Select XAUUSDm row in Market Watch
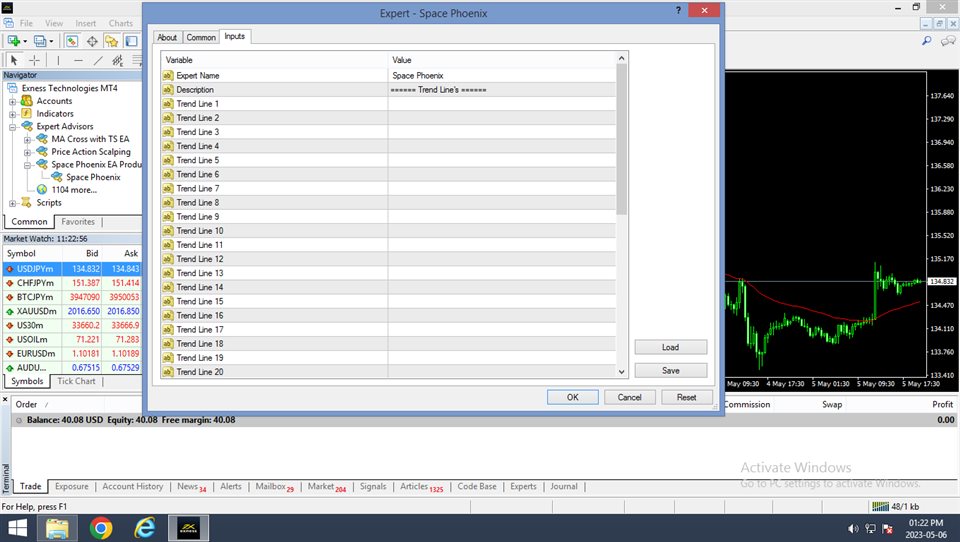This screenshot has height=542, width=960. click(x=72, y=311)
